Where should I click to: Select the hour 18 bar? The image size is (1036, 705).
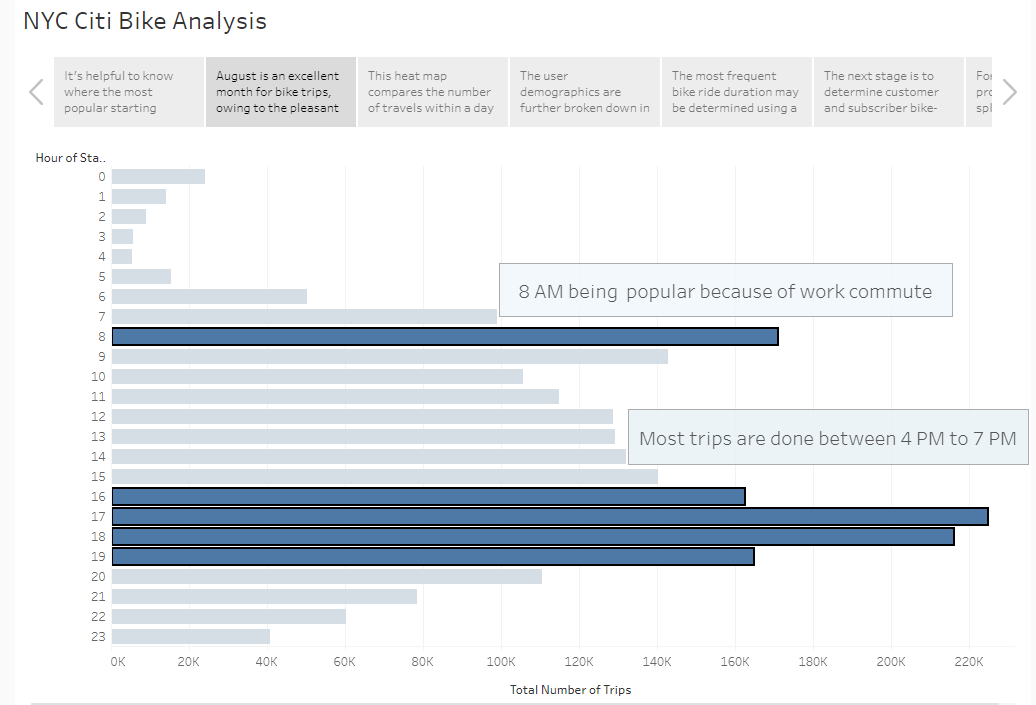click(533, 537)
